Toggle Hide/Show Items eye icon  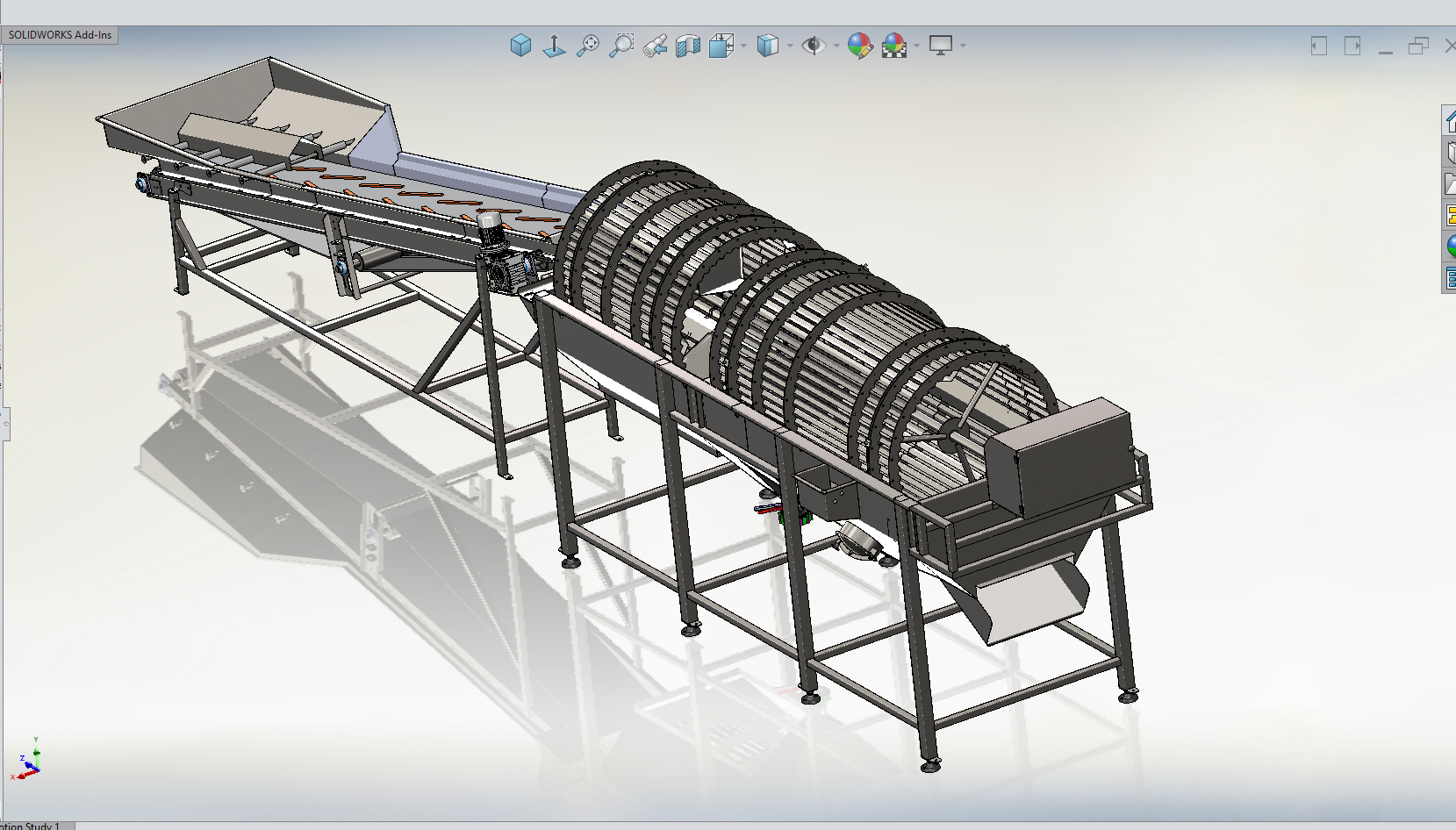pos(814,46)
